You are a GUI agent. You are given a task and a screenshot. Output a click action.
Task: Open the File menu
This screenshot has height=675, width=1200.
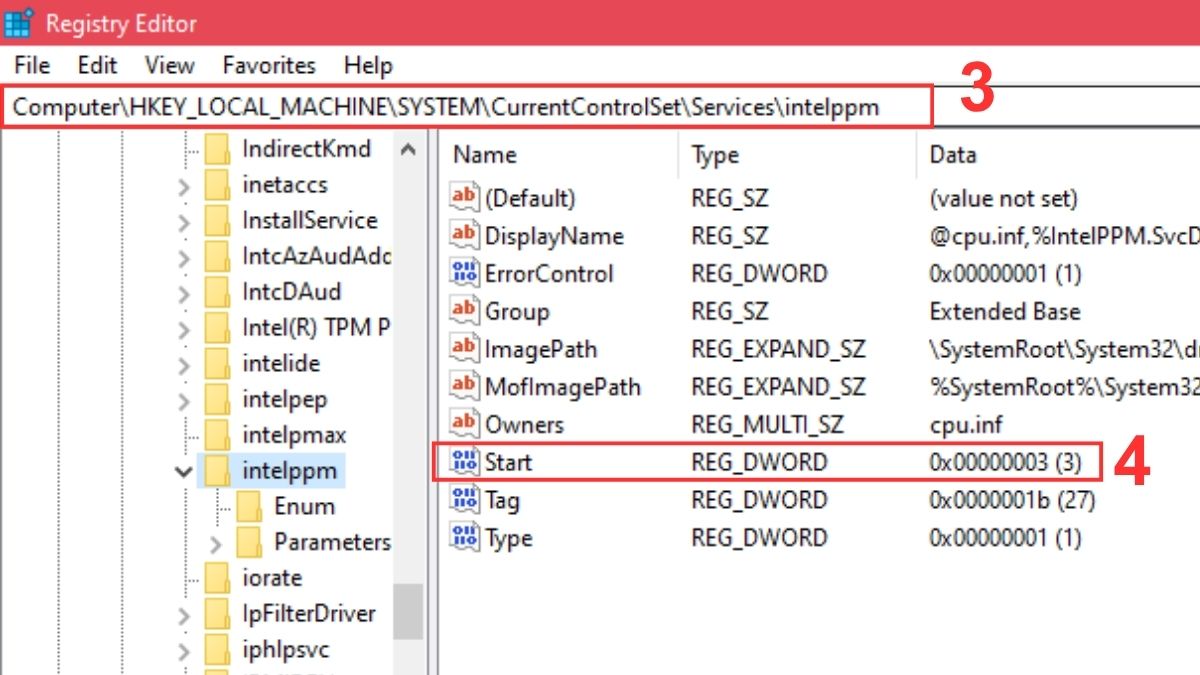coord(32,66)
